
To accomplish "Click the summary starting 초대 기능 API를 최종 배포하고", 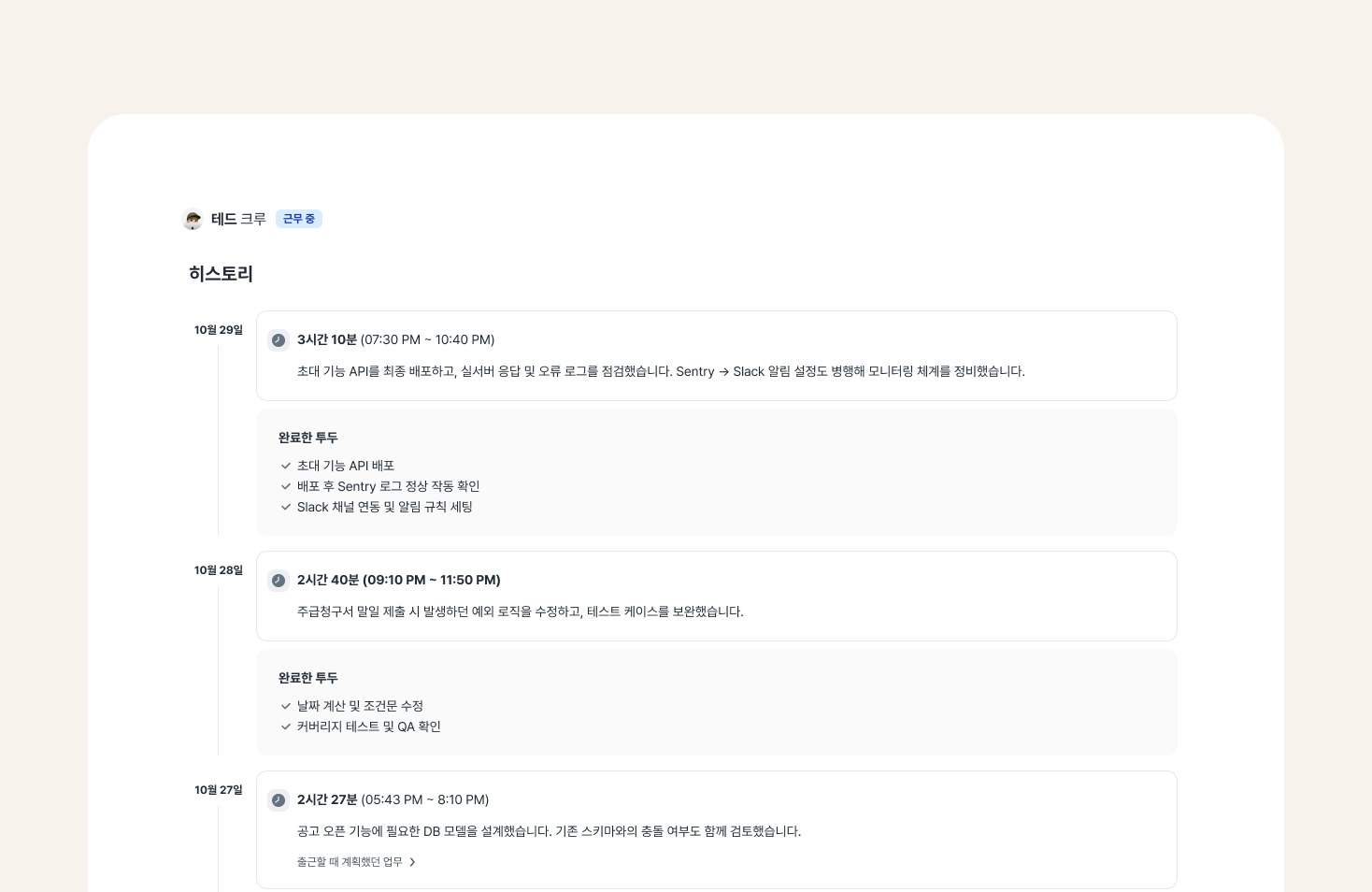I will [x=661, y=371].
